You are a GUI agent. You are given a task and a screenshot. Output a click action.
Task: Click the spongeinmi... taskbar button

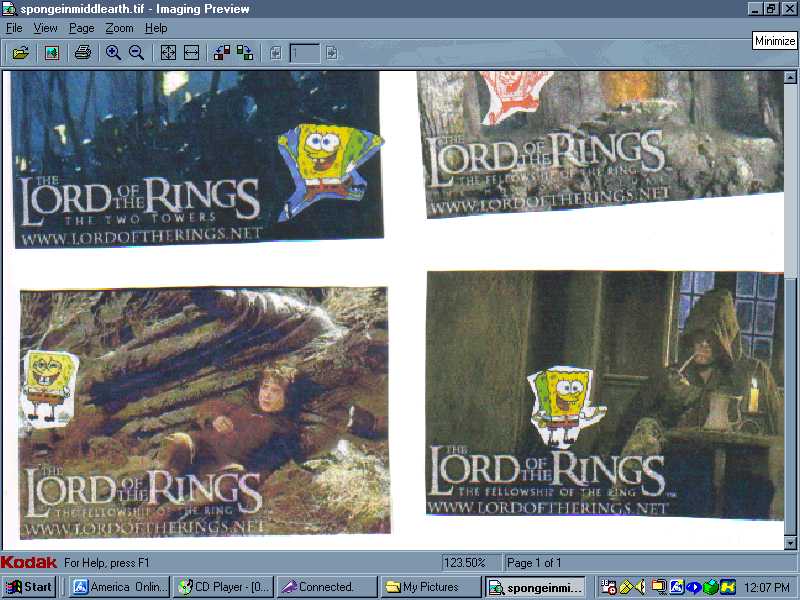coord(535,587)
